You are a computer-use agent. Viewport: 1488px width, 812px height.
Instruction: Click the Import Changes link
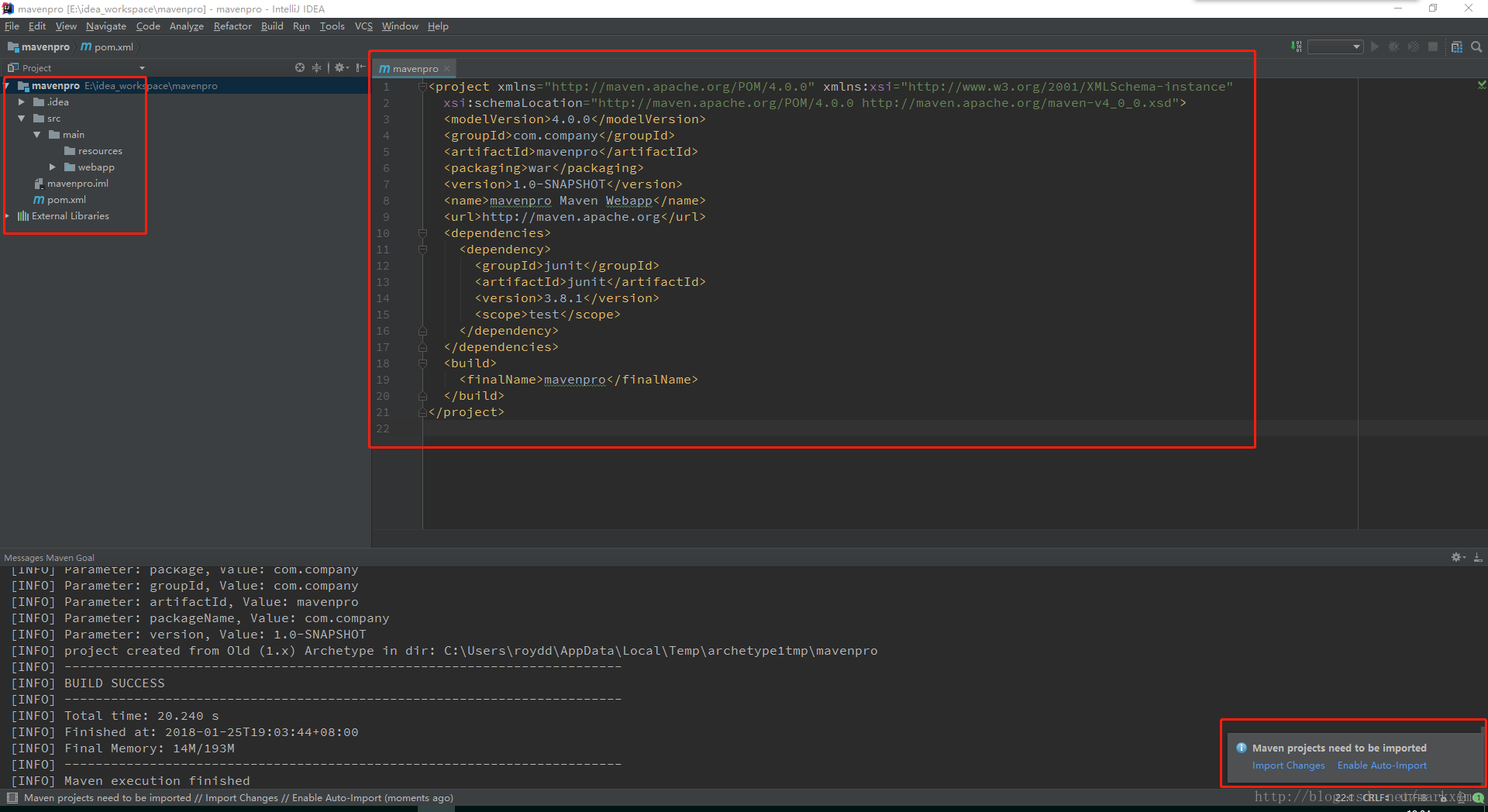(1288, 766)
